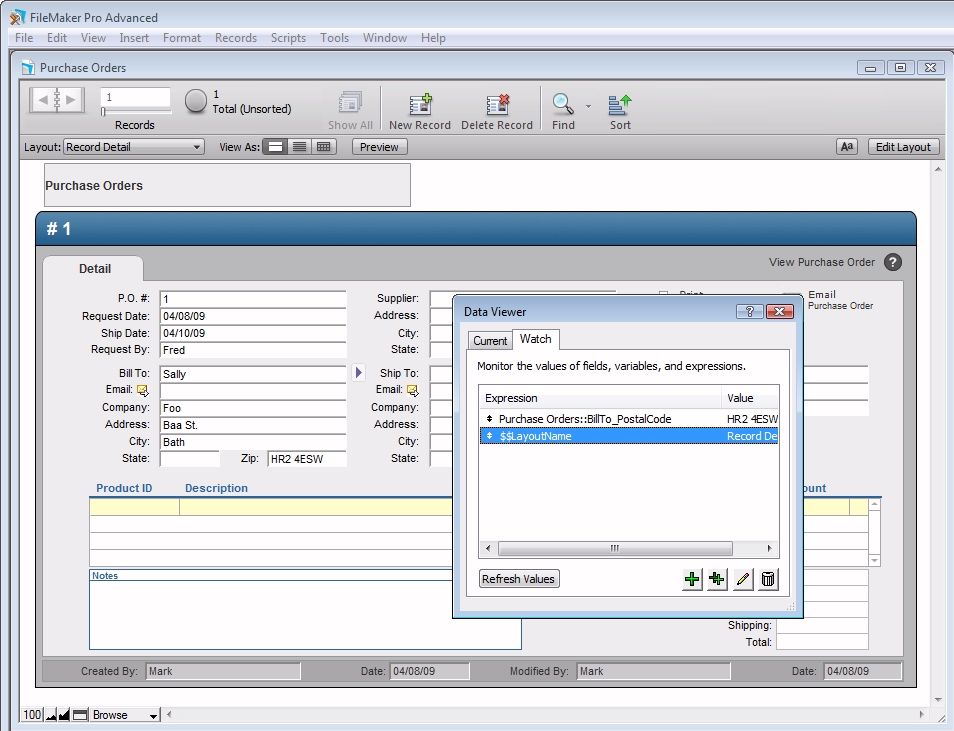Click the Request By field Fred

tap(253, 350)
